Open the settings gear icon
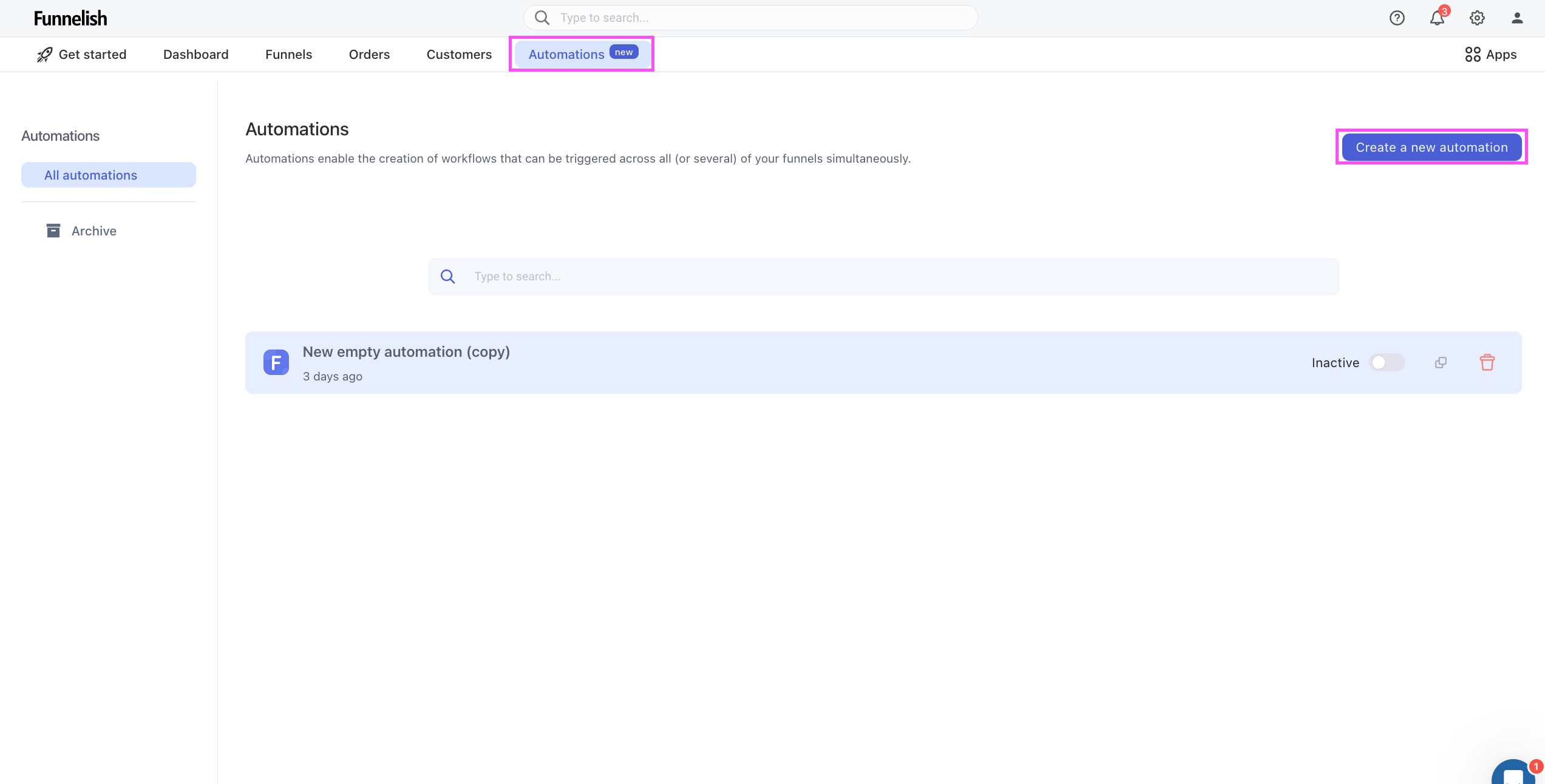Viewport: 1545px width, 784px height. click(x=1477, y=18)
